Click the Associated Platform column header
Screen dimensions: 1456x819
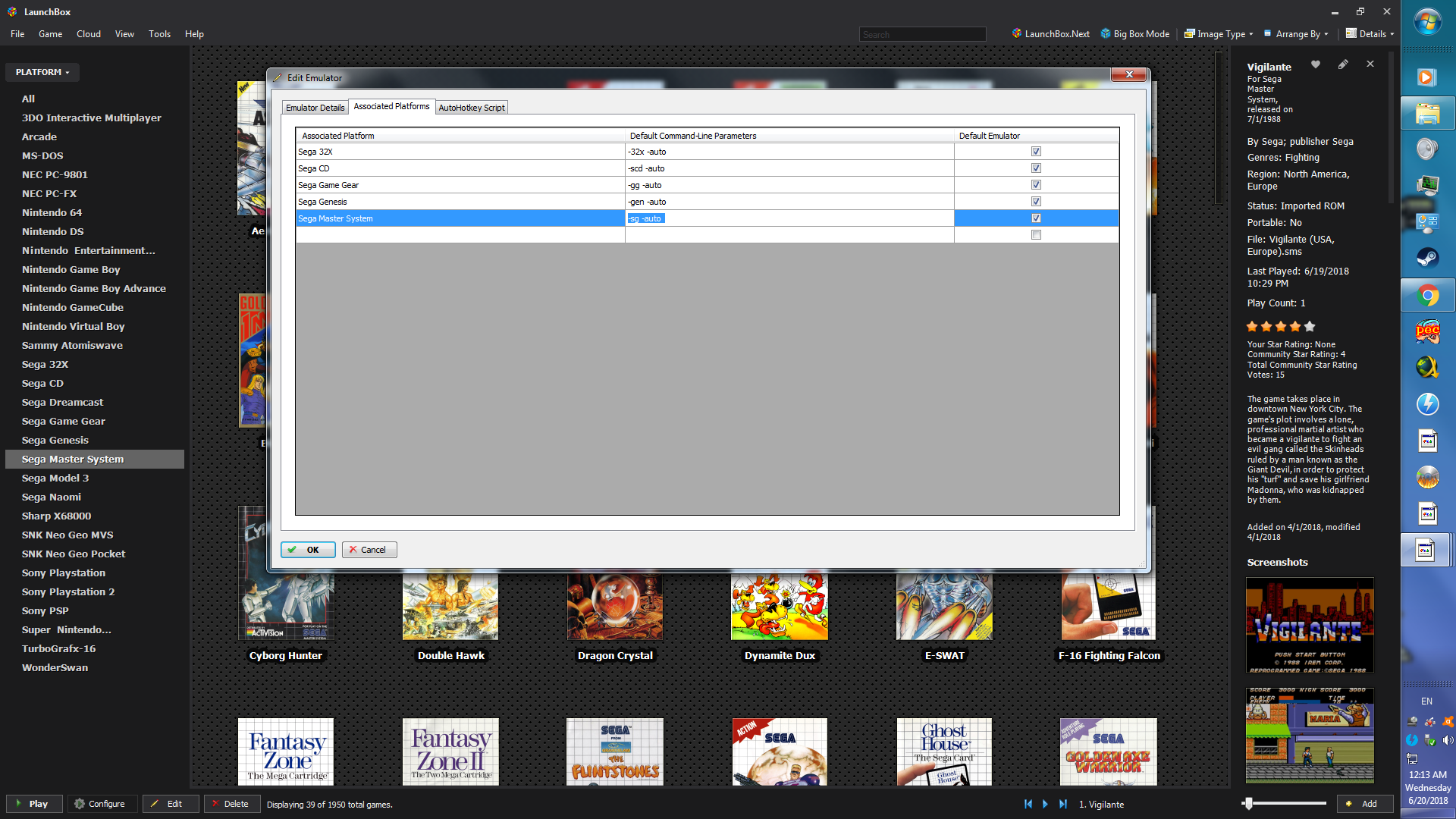pos(460,136)
